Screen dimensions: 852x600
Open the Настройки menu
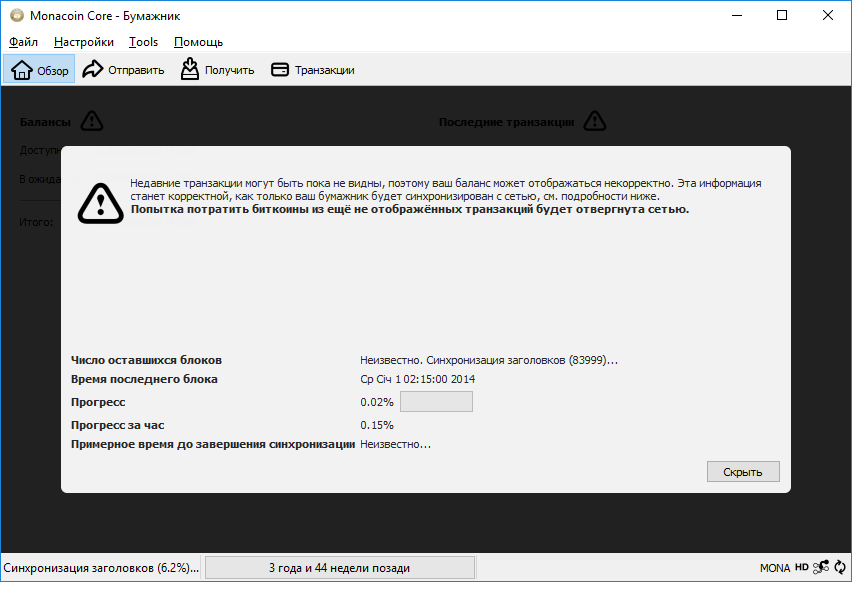pos(84,42)
